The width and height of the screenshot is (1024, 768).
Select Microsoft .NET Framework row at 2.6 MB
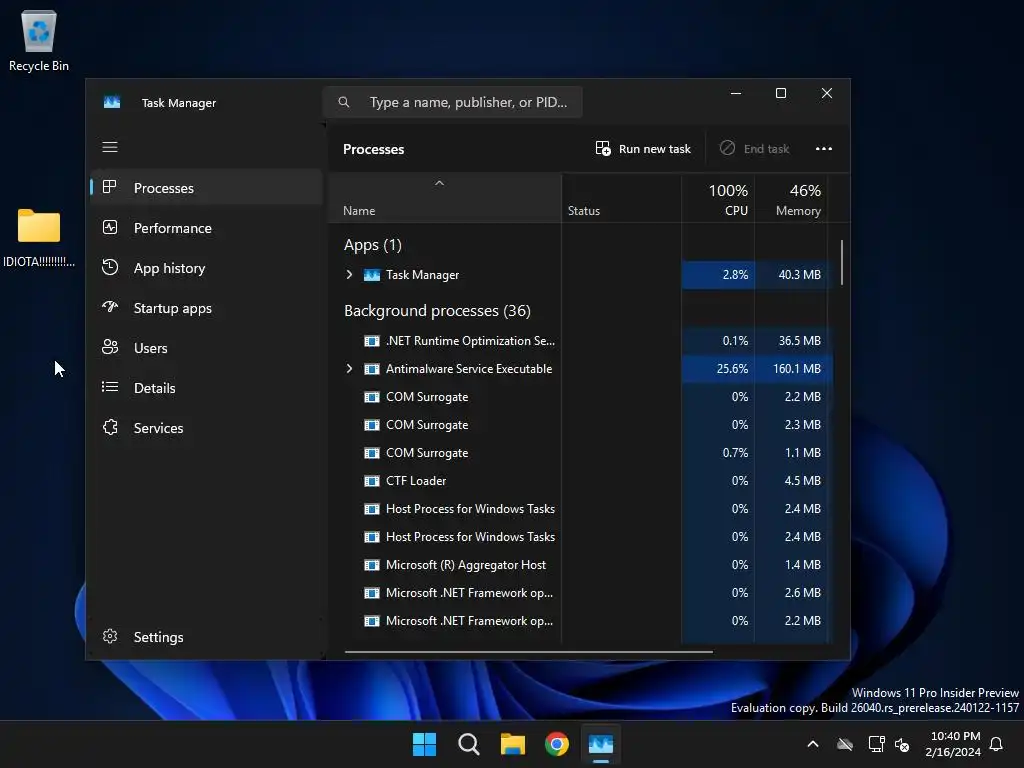click(x=581, y=593)
